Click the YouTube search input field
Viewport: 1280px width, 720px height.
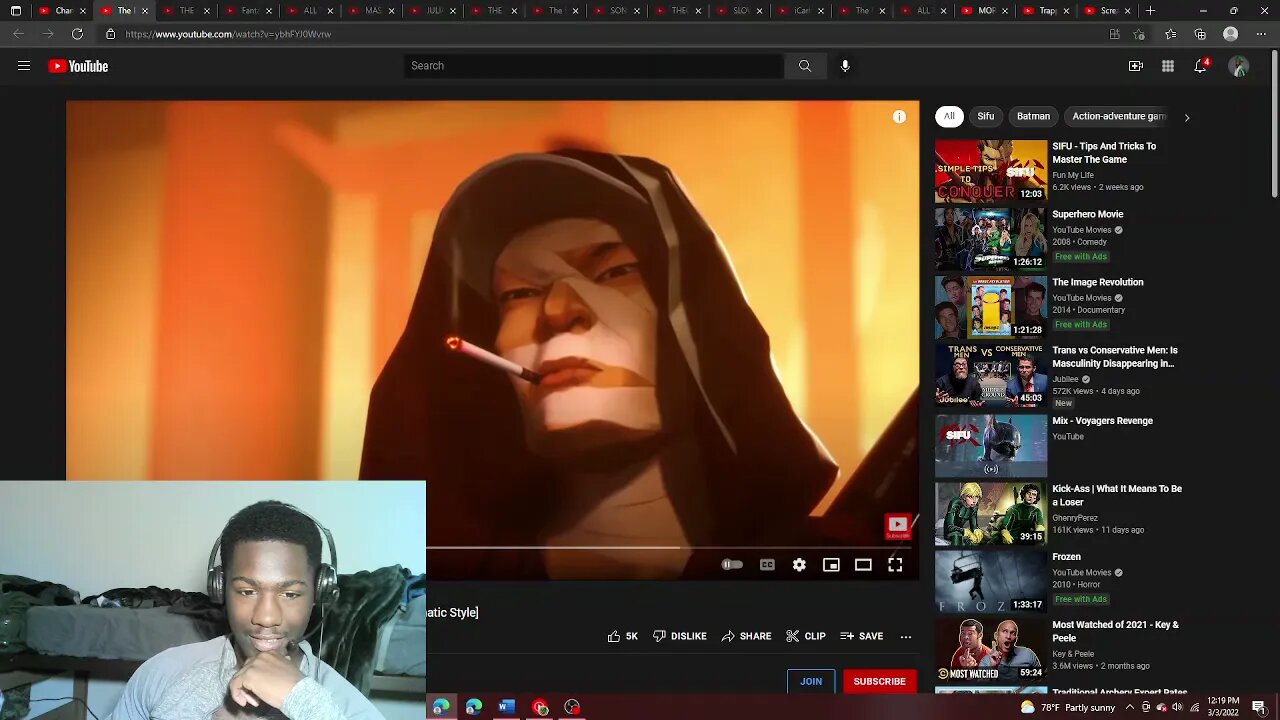tap(594, 66)
